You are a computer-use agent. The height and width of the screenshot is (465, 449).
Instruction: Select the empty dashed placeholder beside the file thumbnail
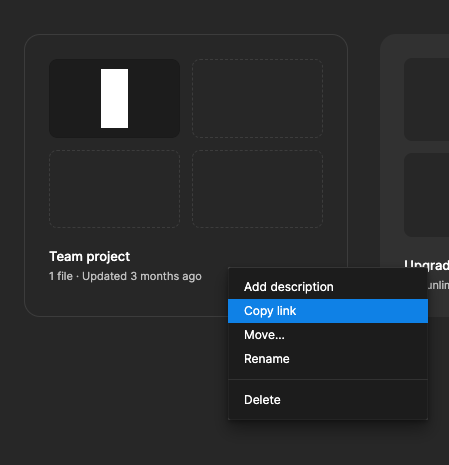pyautogui.click(x=257, y=98)
